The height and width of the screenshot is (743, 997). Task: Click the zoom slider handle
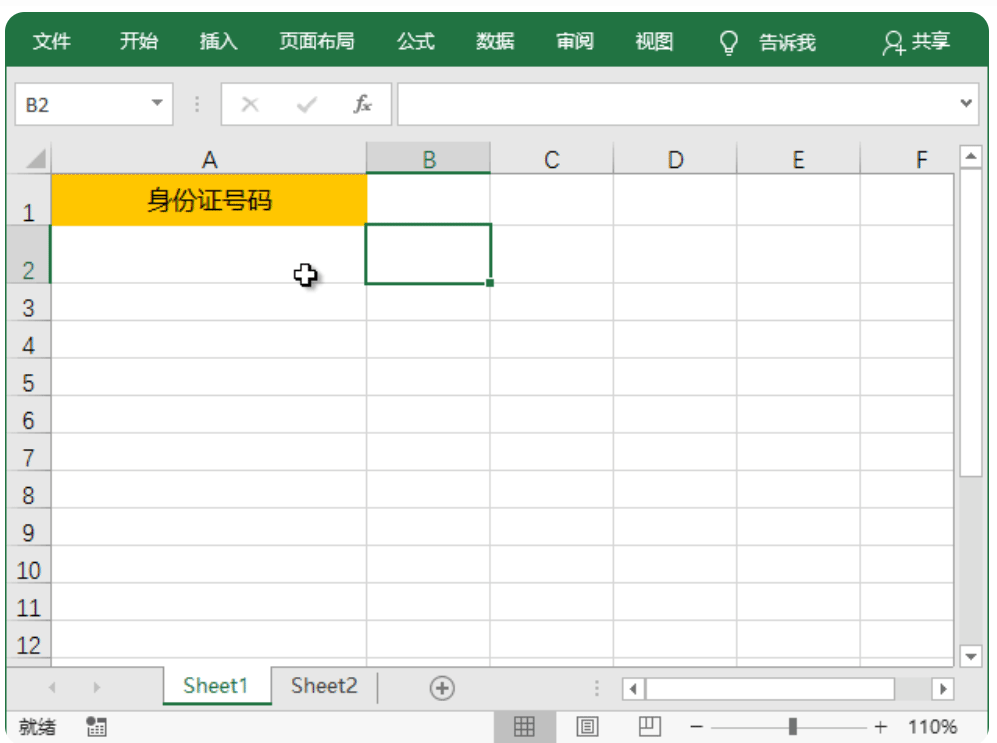tap(792, 726)
